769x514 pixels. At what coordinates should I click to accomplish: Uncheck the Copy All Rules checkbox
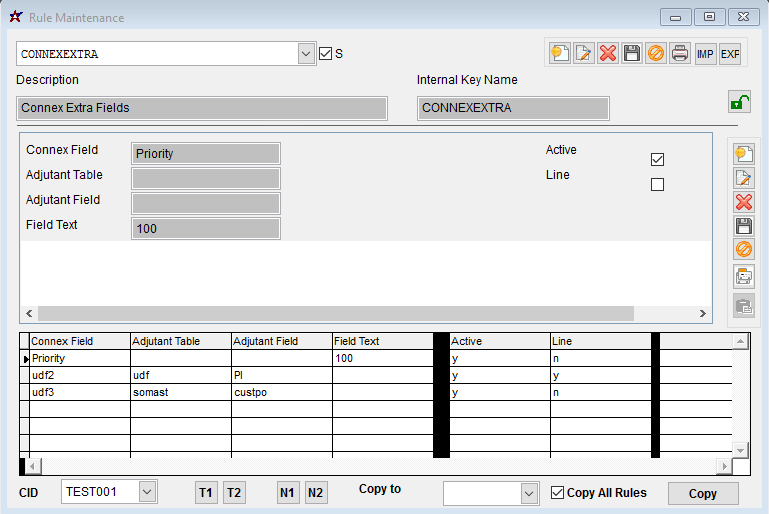pyautogui.click(x=558, y=492)
